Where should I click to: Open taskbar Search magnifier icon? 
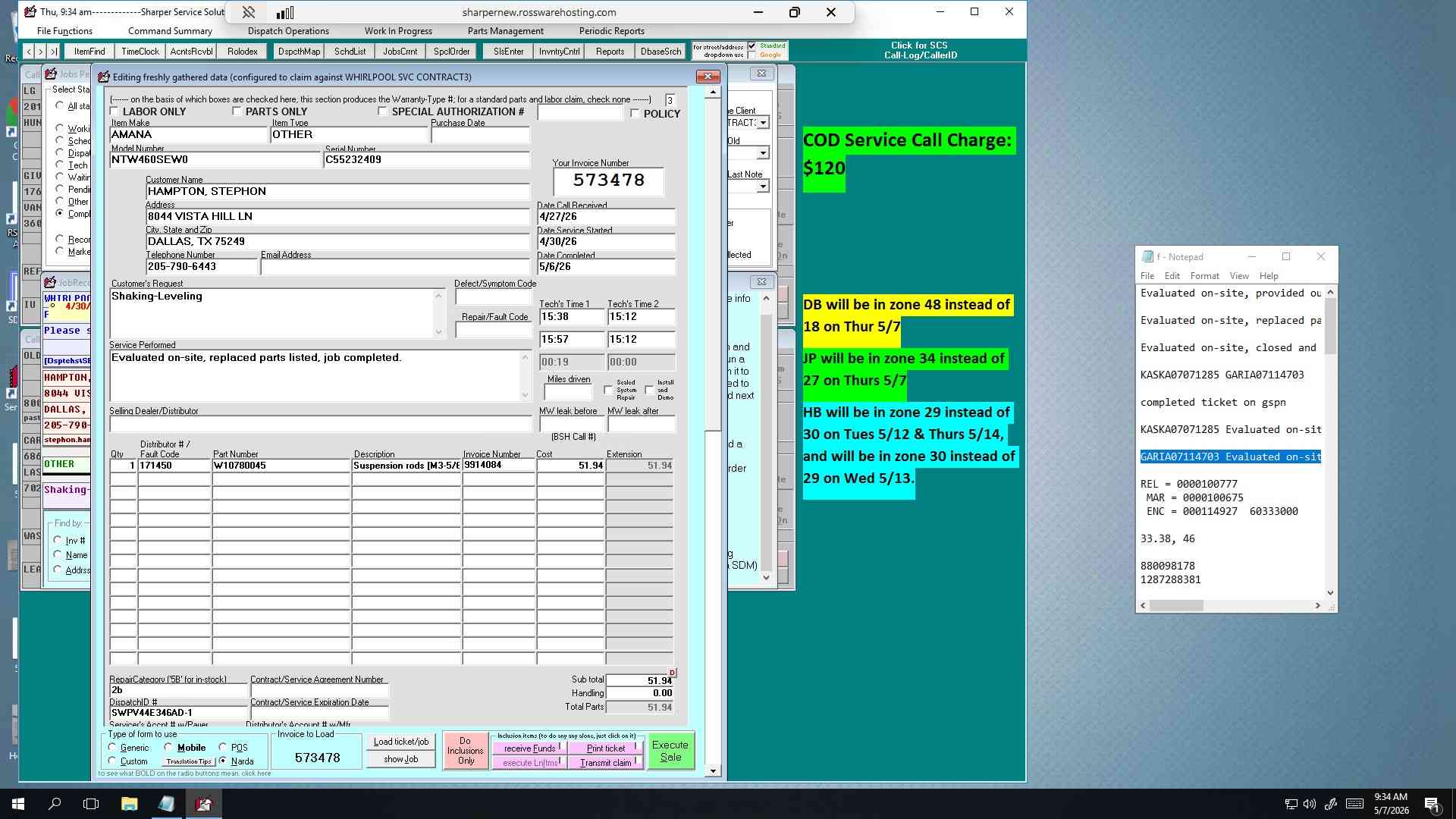pyautogui.click(x=55, y=804)
